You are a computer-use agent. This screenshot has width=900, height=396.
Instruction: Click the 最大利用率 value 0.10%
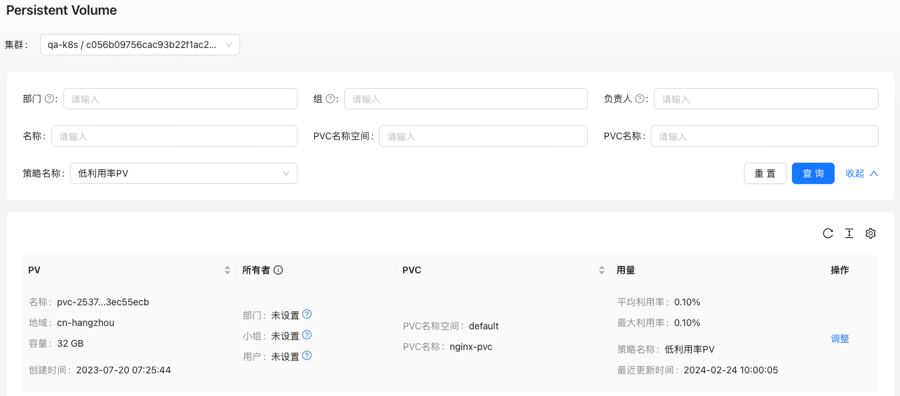click(x=687, y=323)
